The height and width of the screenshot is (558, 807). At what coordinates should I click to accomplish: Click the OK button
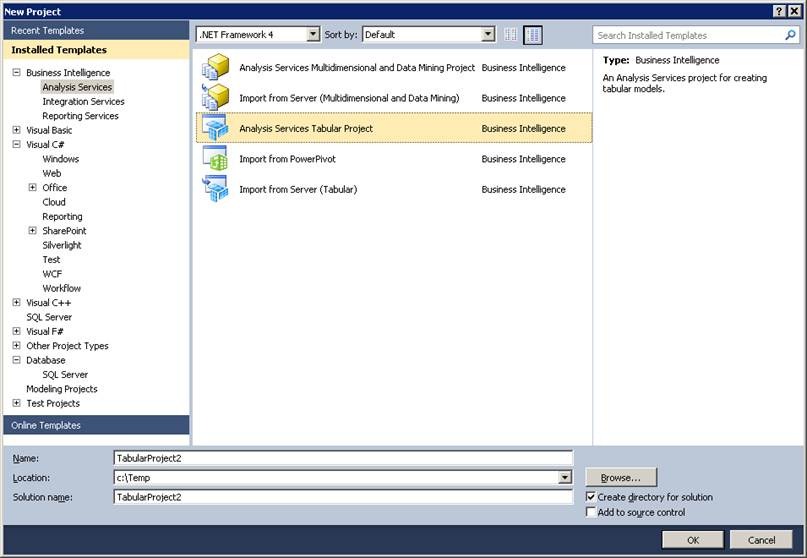tap(693, 540)
